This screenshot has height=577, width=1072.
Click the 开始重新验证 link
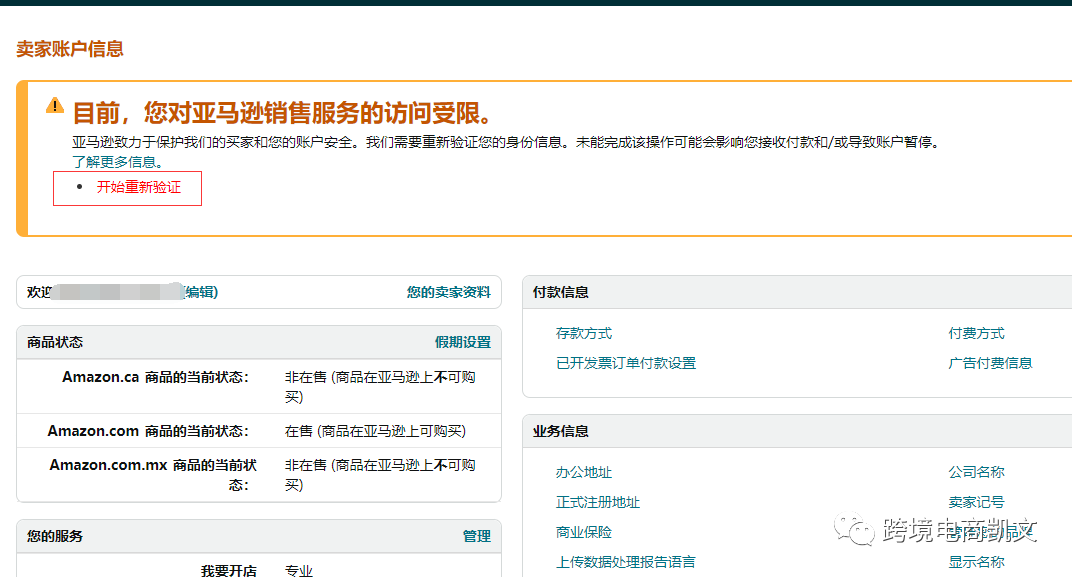pos(139,187)
